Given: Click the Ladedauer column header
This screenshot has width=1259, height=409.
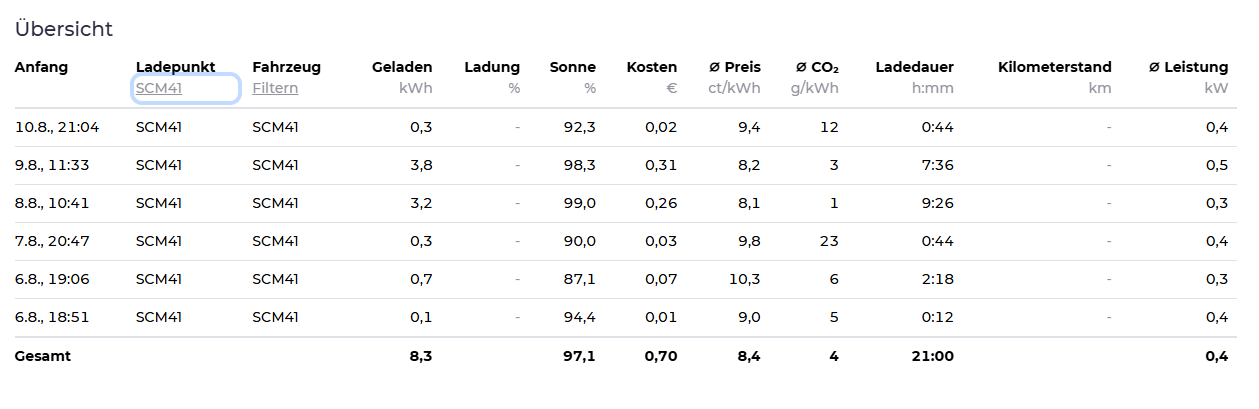Looking at the screenshot, I should click(914, 67).
